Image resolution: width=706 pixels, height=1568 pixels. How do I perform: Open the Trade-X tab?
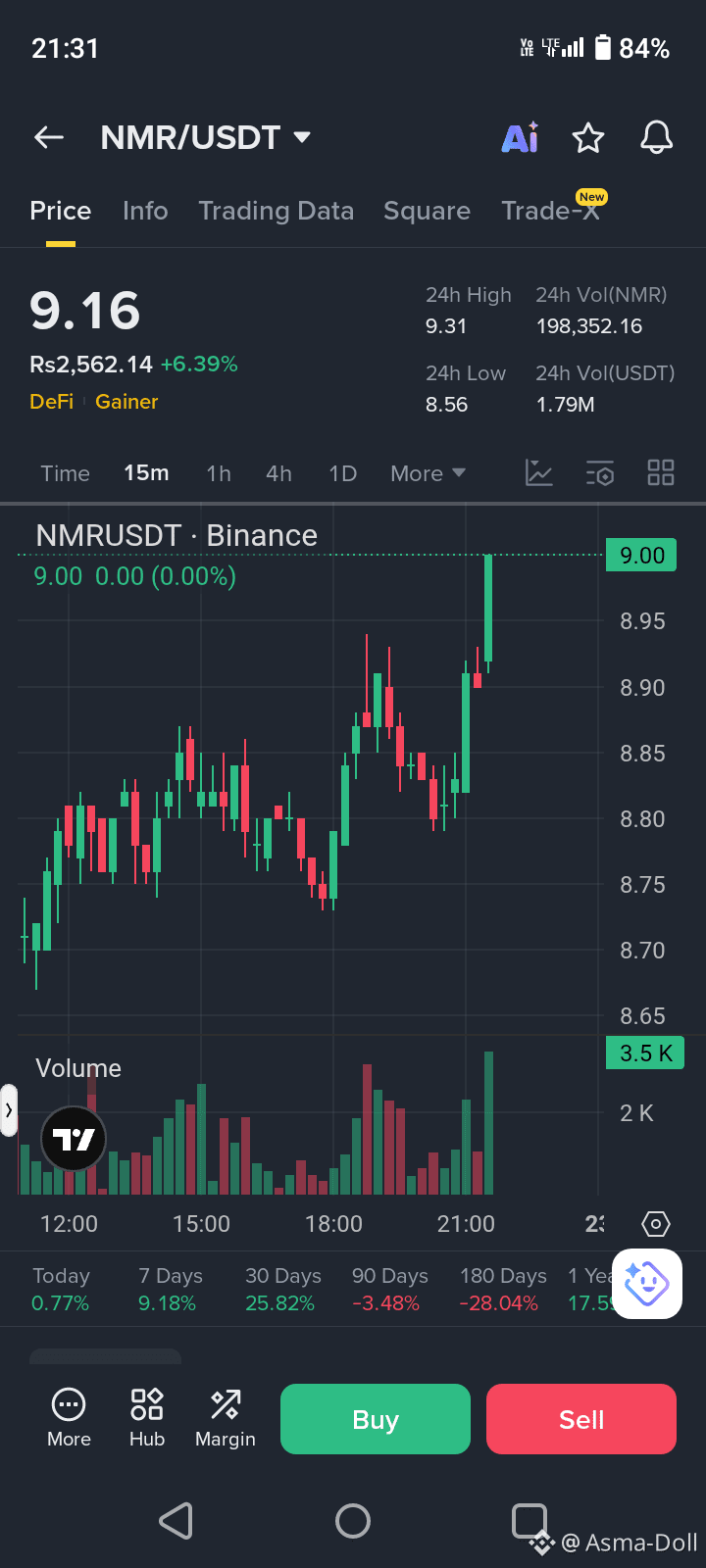[x=551, y=210]
